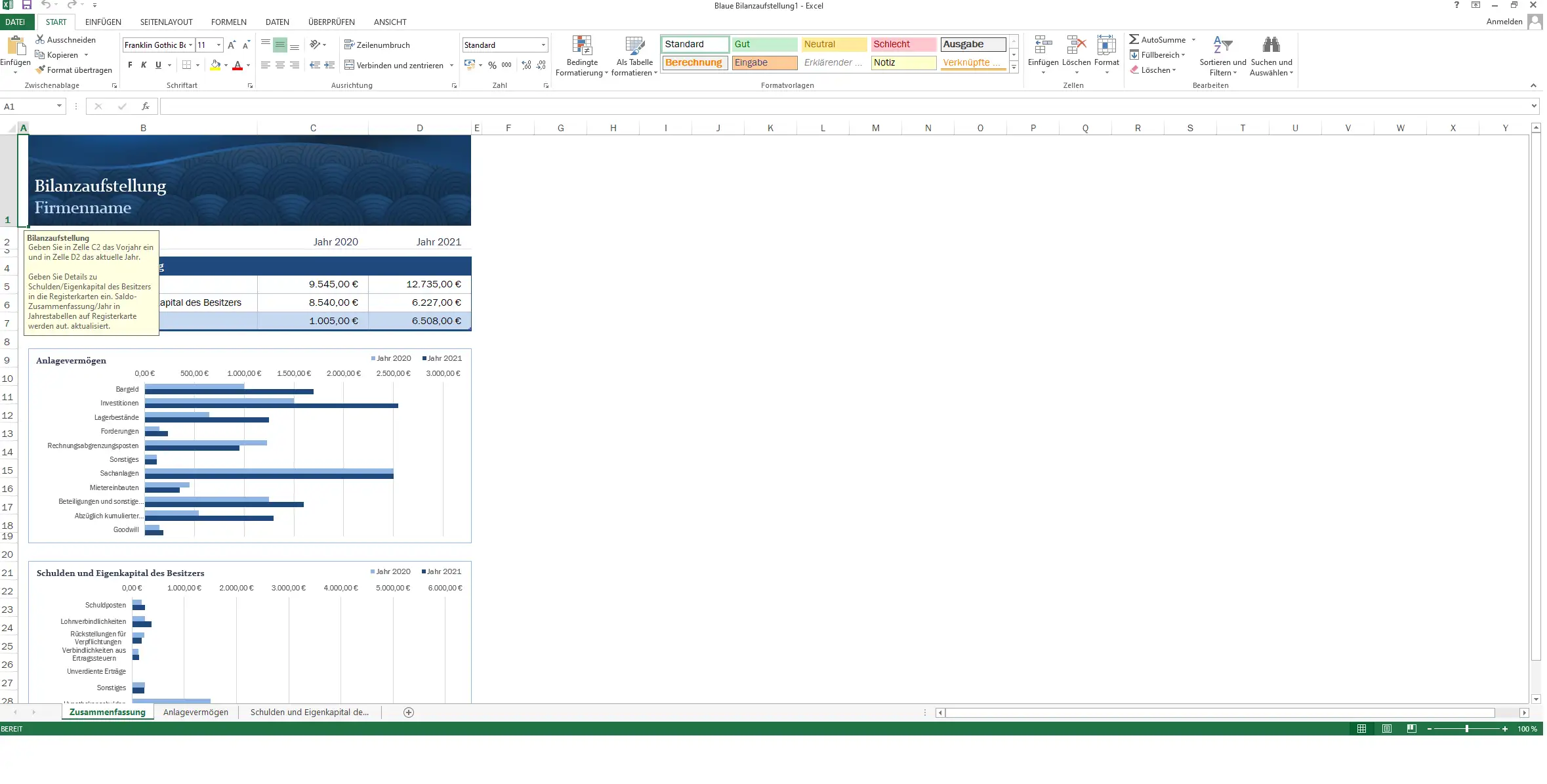Switch to the Anlagevermögen sheet tab

pos(196,712)
